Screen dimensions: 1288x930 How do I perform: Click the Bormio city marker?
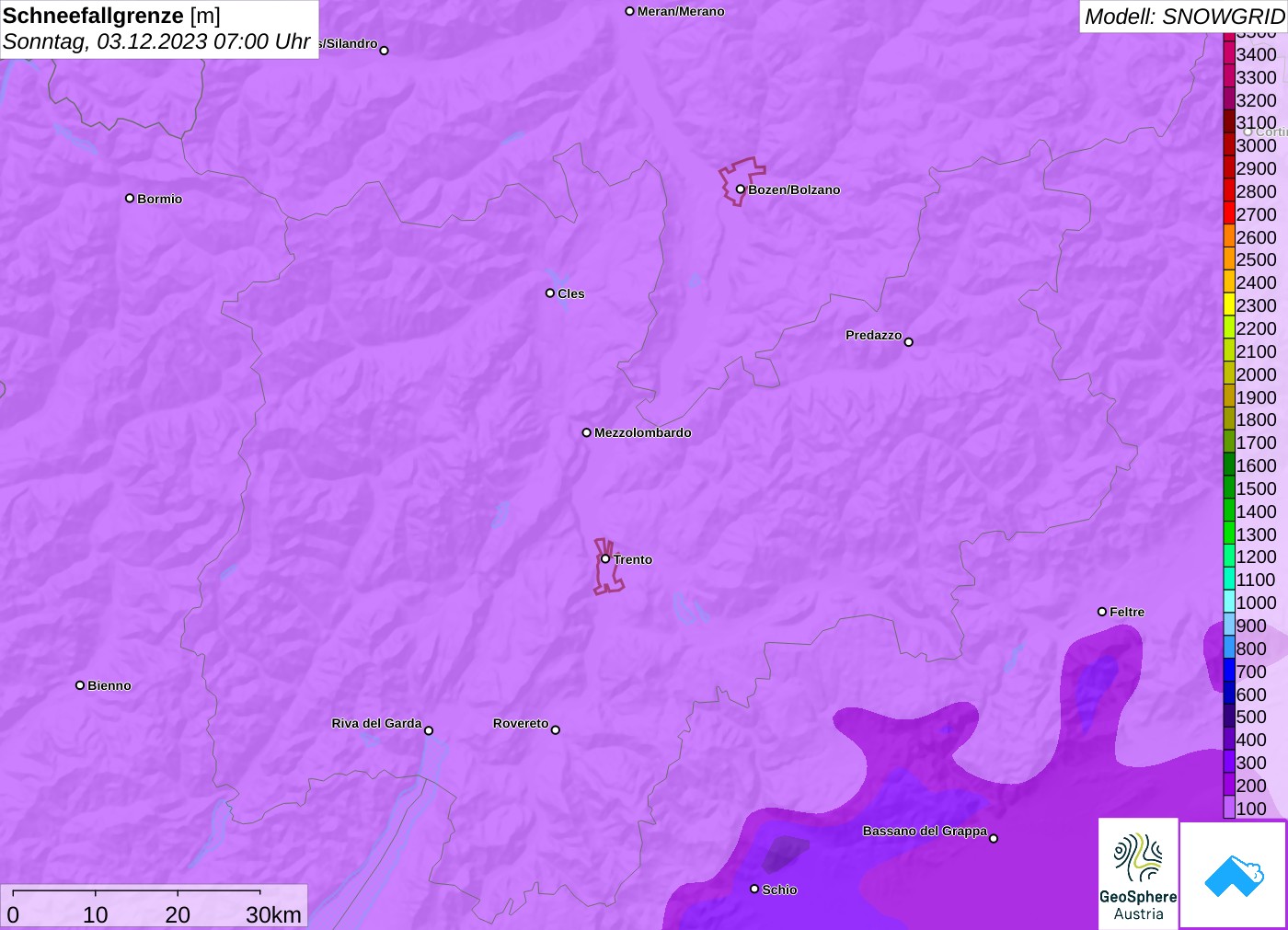pos(130,198)
